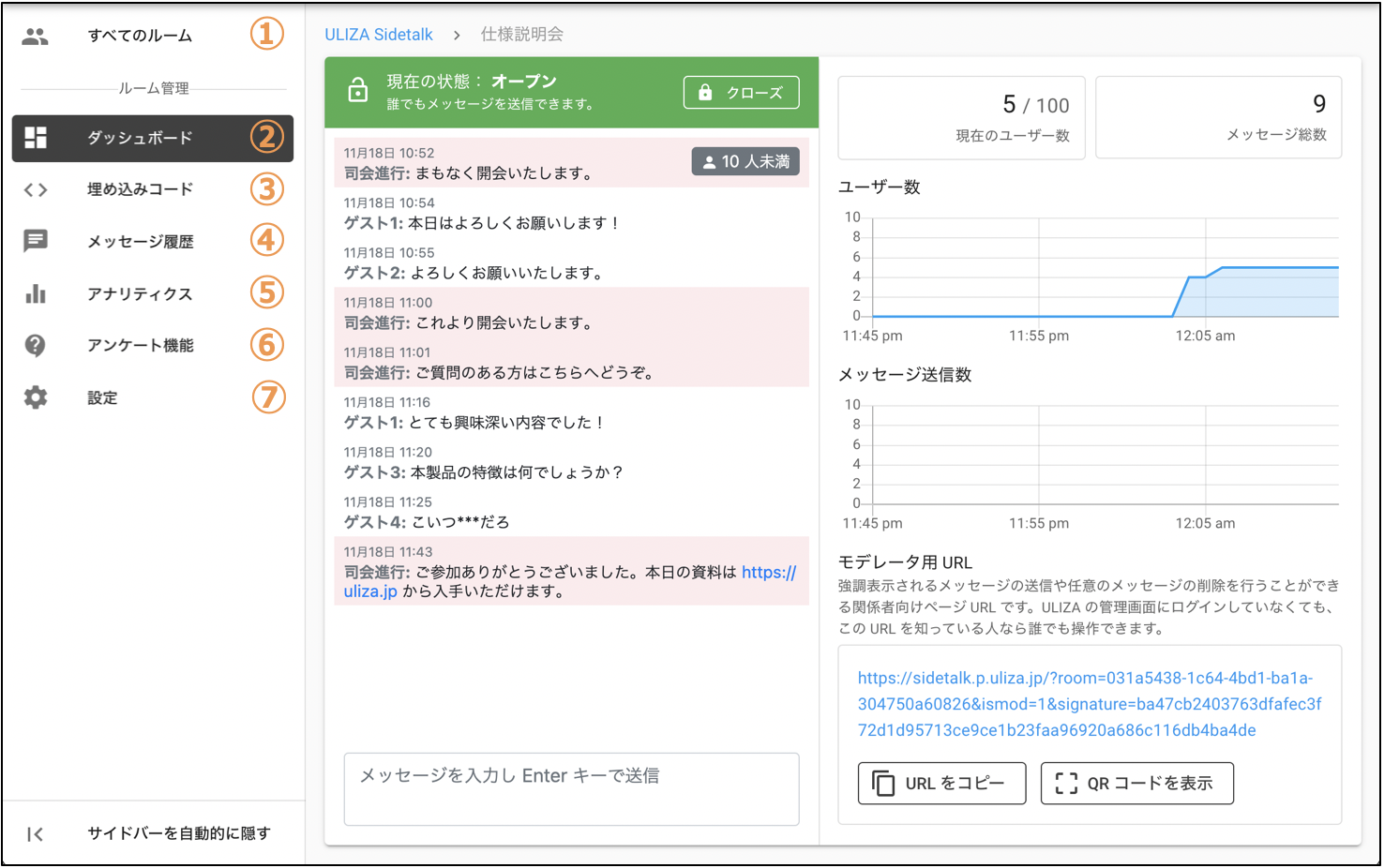The width and height of the screenshot is (1384, 868).
Task: Click the message input field
Action: (571, 789)
